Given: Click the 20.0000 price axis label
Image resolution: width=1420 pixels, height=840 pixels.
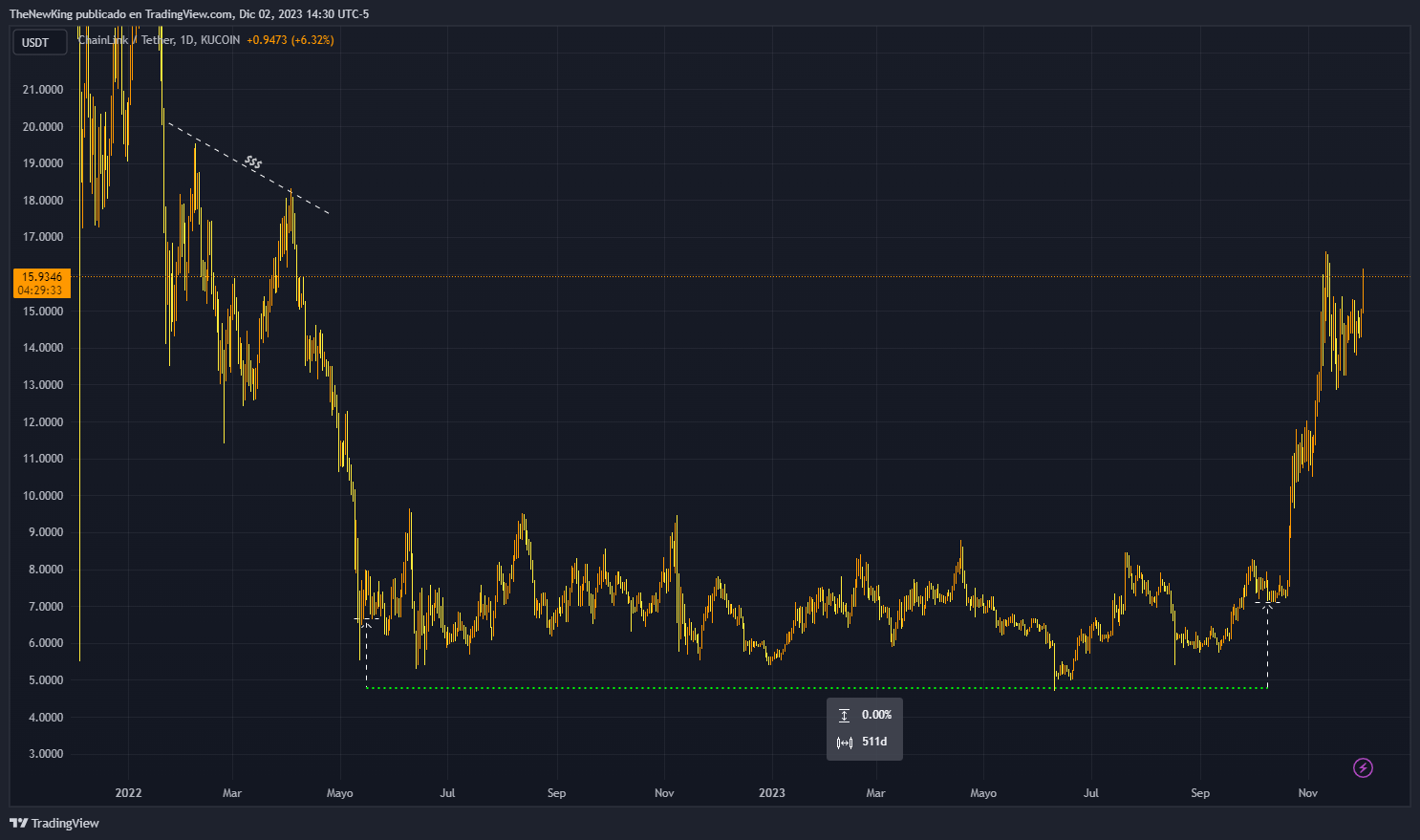Looking at the screenshot, I should click(42, 127).
